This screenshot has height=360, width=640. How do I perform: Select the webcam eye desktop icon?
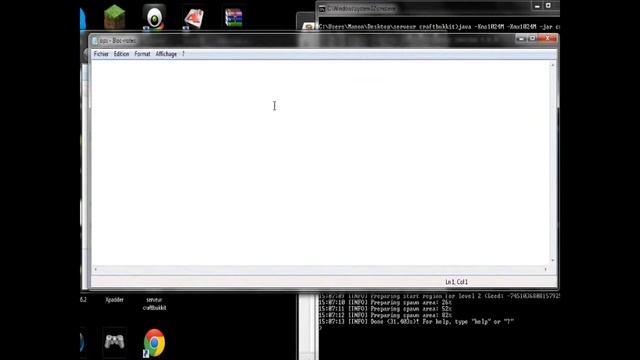click(154, 17)
